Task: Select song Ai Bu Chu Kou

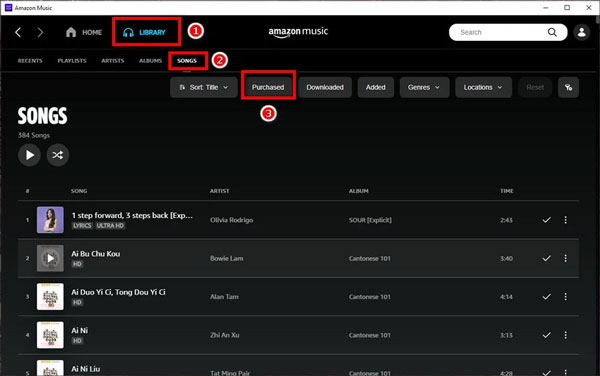Action: point(96,254)
